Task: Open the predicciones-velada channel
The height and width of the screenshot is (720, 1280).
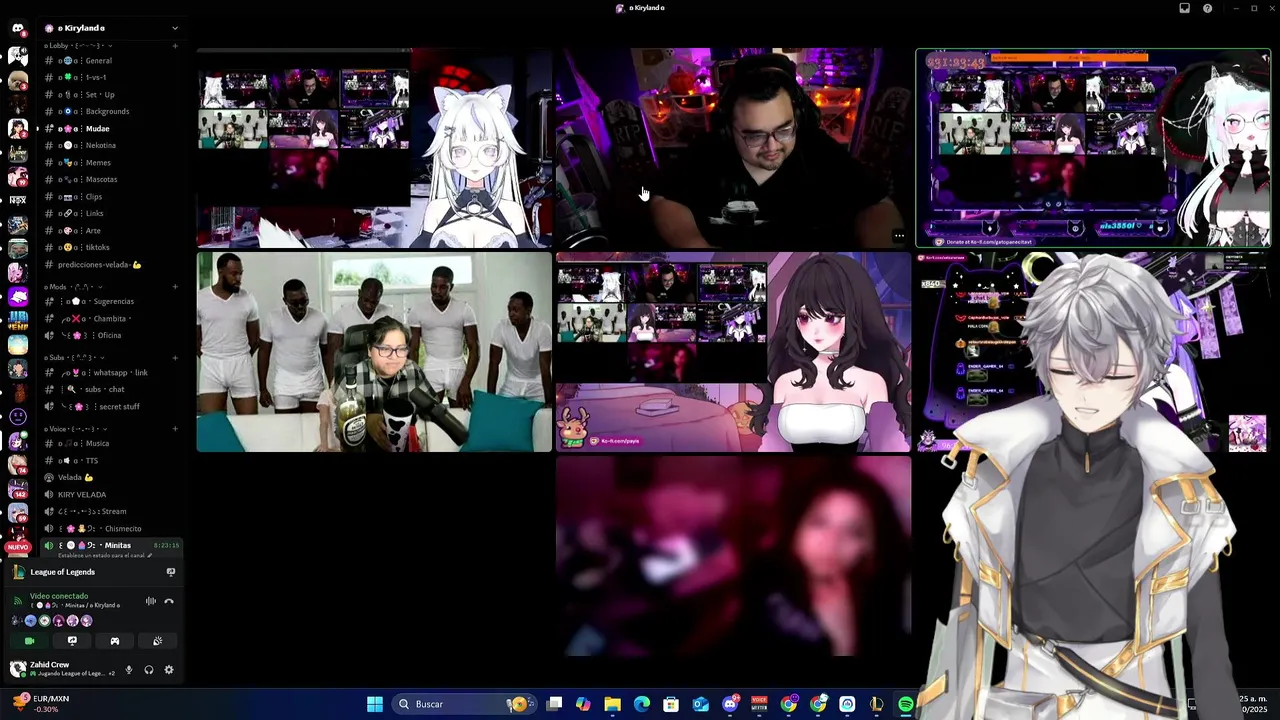Action: pyautogui.click(x=110, y=265)
